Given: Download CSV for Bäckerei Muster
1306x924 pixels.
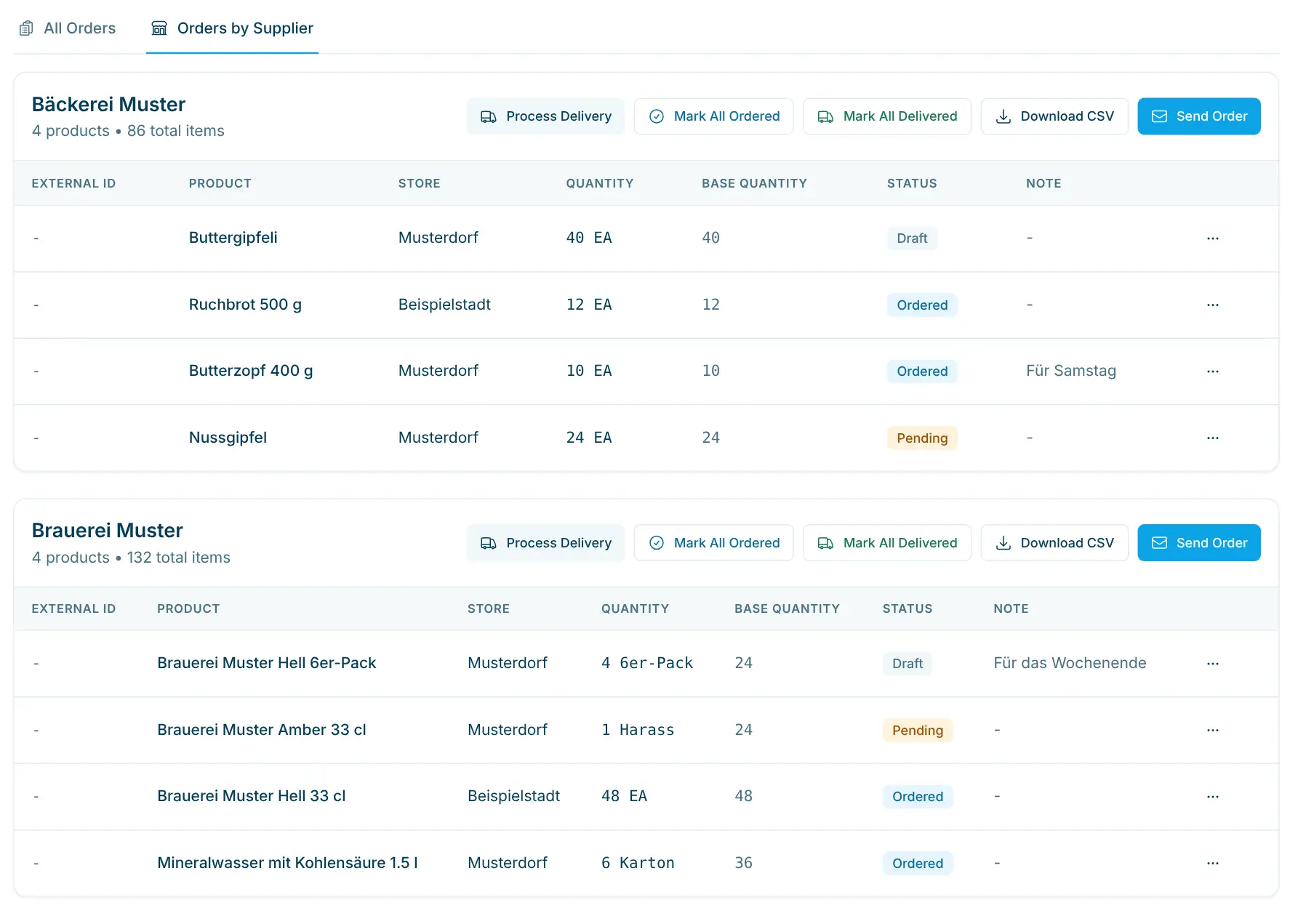Looking at the screenshot, I should [1054, 116].
